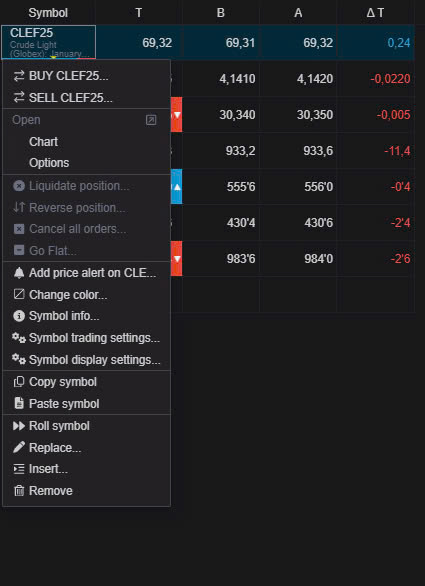Click the blue up-arrow indicator beside 555'6
Image resolution: width=425 pixels, height=586 pixels.
click(x=176, y=186)
